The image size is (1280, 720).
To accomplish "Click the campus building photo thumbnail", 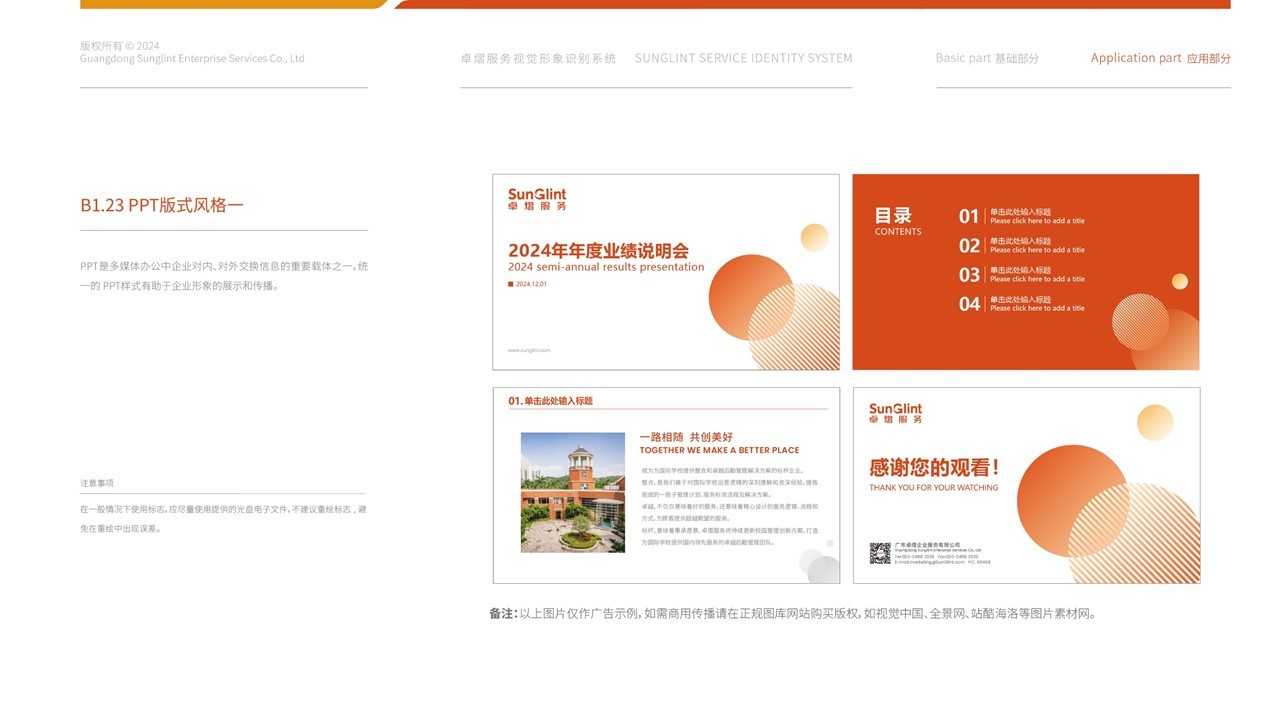I will pyautogui.click(x=573, y=494).
